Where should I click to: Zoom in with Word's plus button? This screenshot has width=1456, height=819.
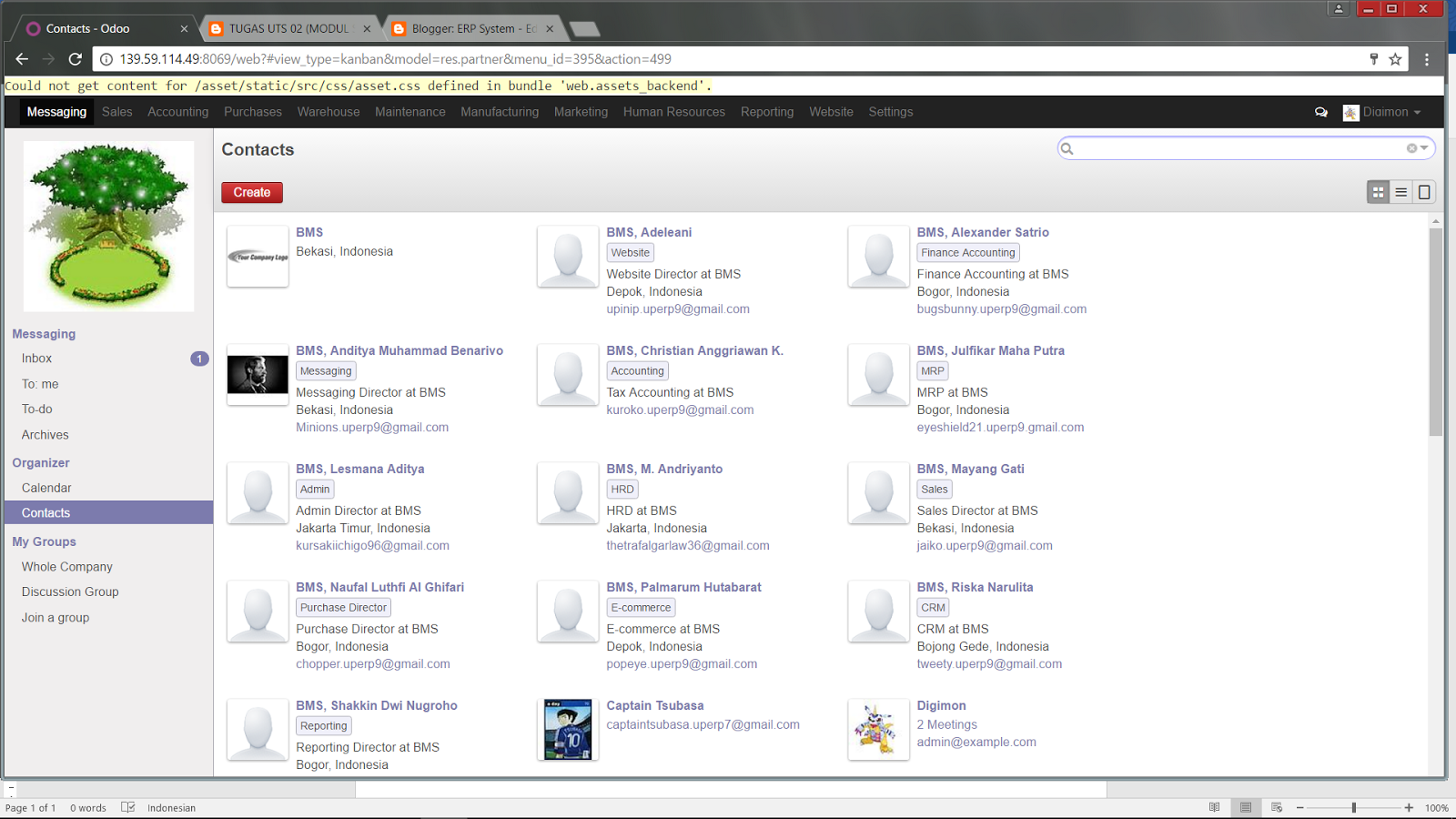[x=1409, y=808]
